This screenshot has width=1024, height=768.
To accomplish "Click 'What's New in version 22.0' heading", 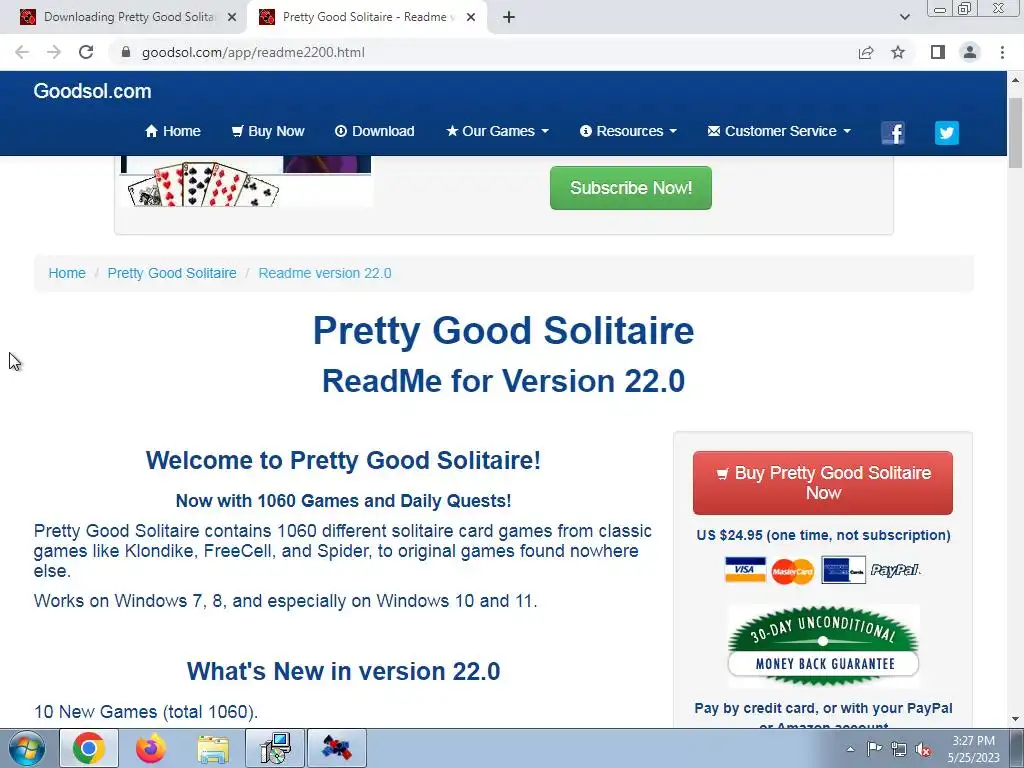I will tap(344, 671).
